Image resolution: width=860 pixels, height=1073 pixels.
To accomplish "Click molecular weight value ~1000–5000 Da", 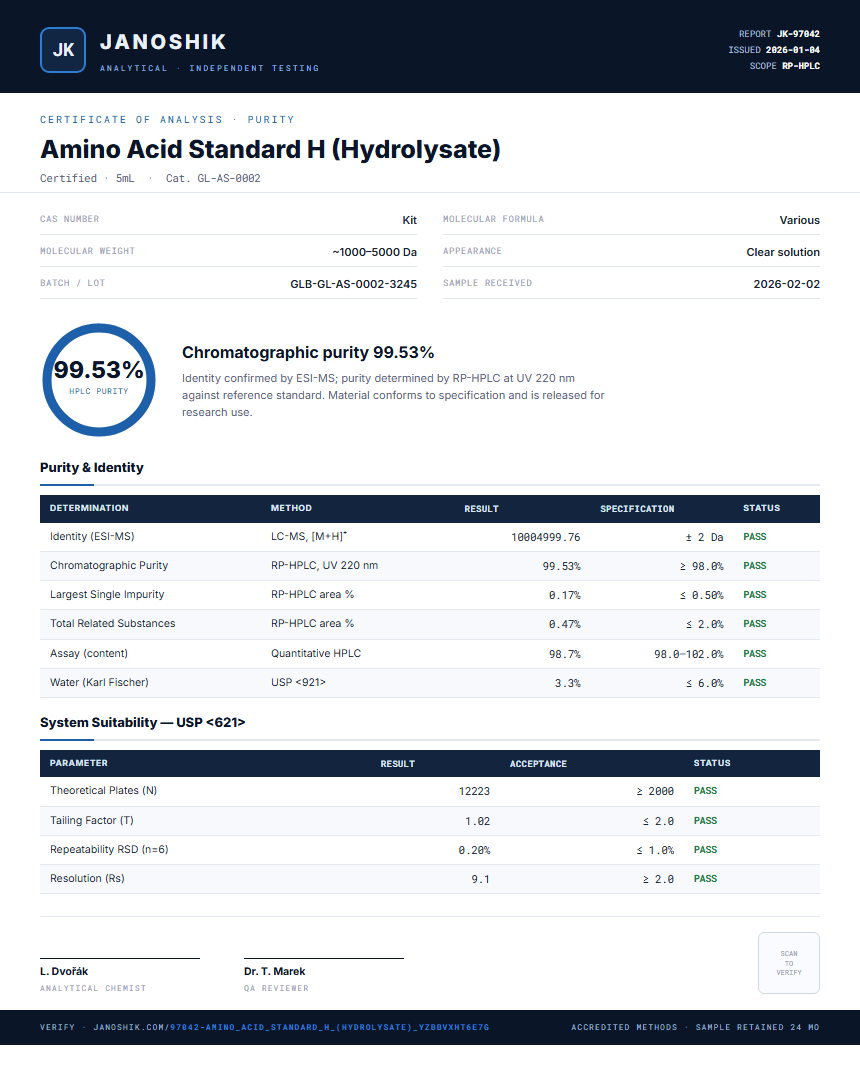I will click(x=374, y=252).
